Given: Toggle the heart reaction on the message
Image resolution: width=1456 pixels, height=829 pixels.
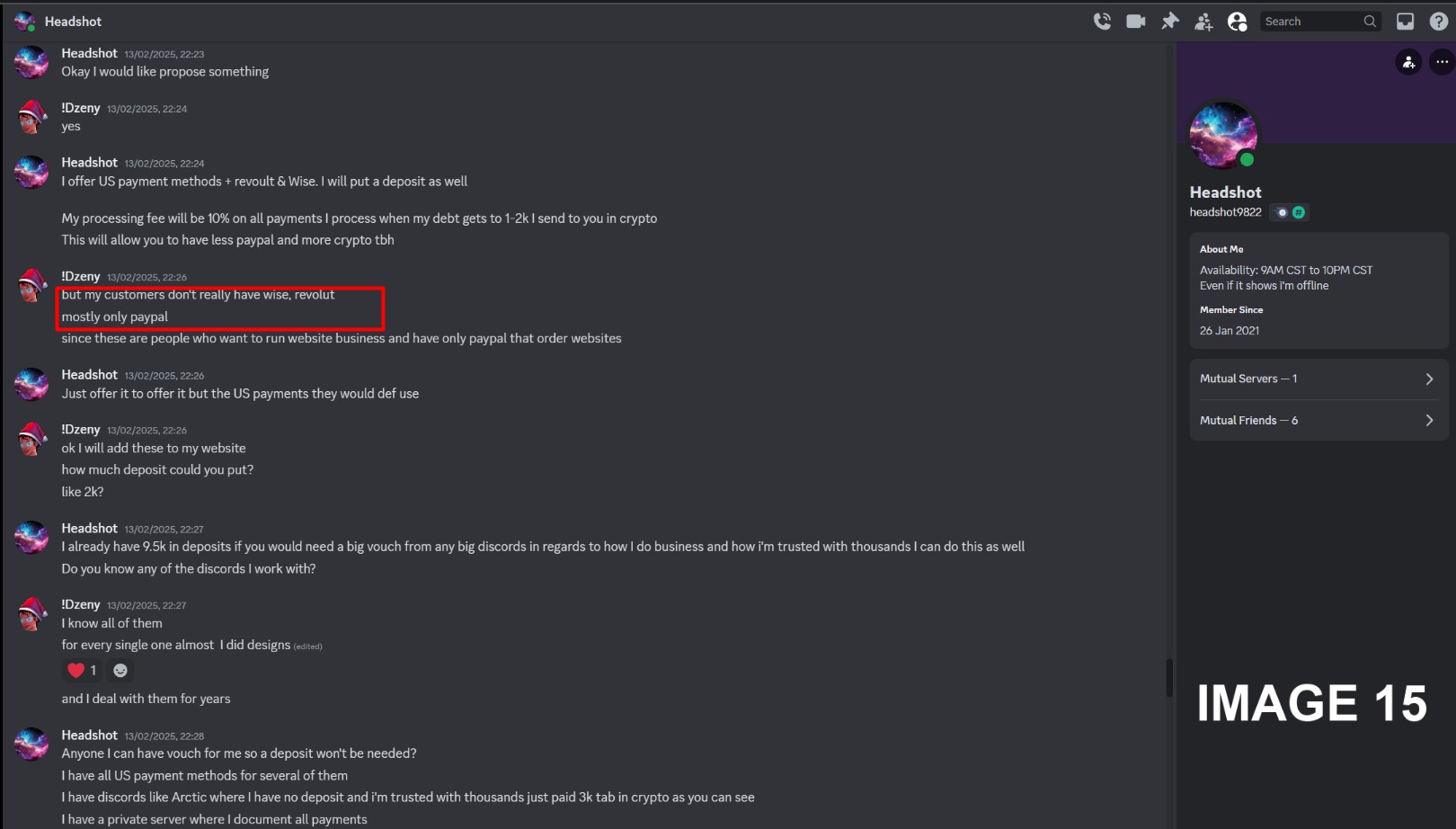Looking at the screenshot, I should point(82,670).
